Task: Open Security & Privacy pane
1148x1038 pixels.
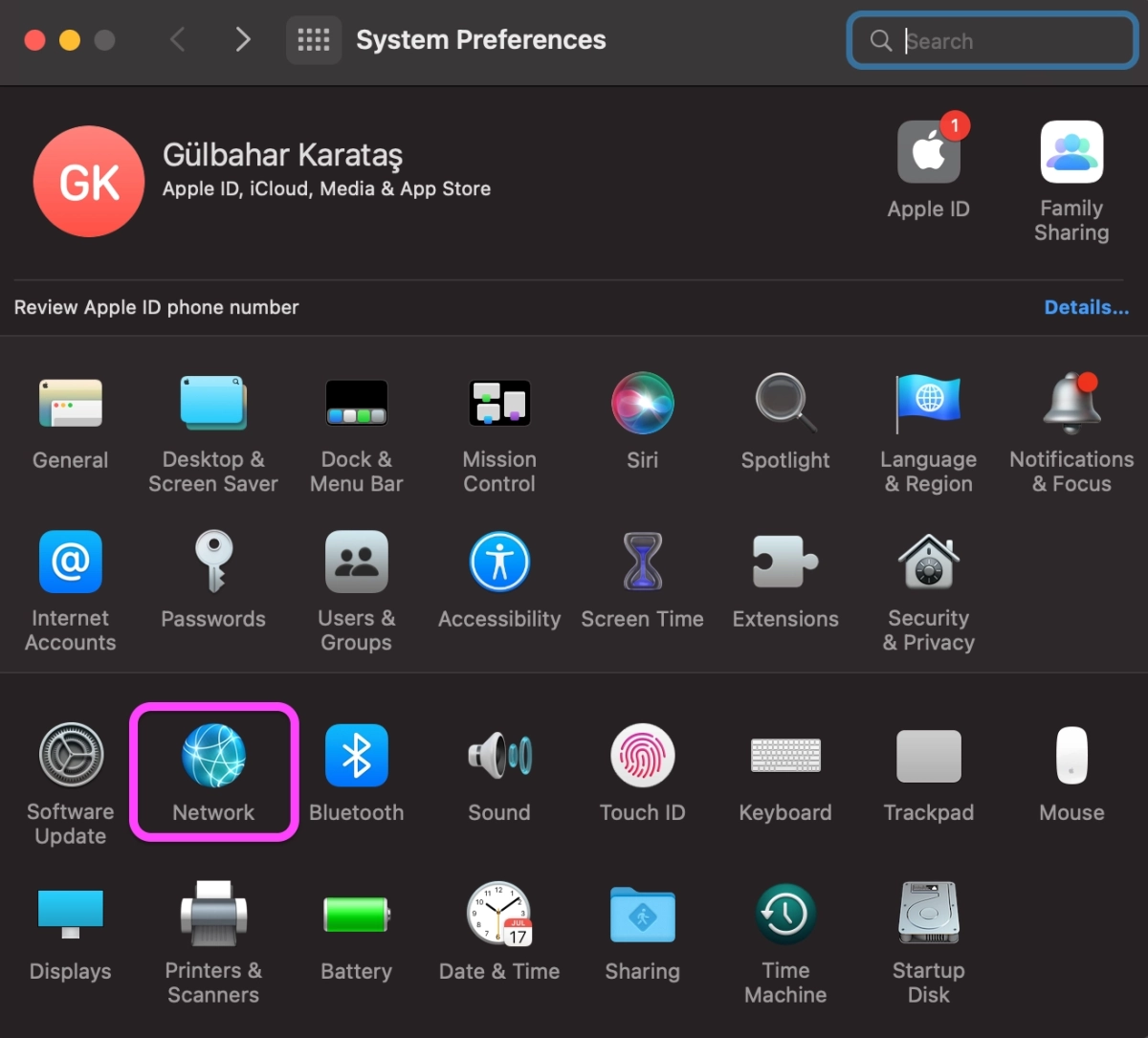Action: coord(928,562)
